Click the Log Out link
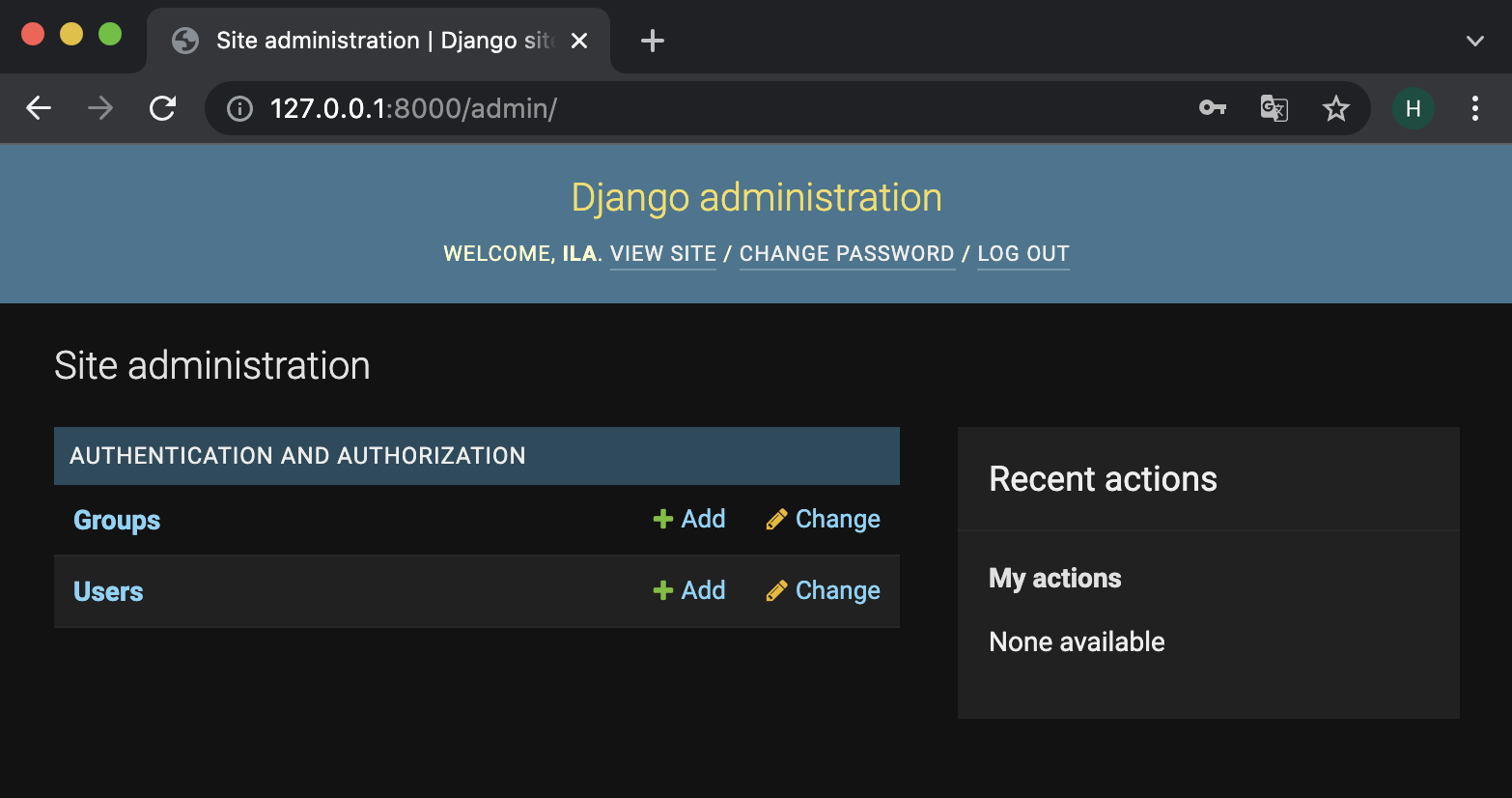Viewport: 1512px width, 798px height. coord(1023,254)
